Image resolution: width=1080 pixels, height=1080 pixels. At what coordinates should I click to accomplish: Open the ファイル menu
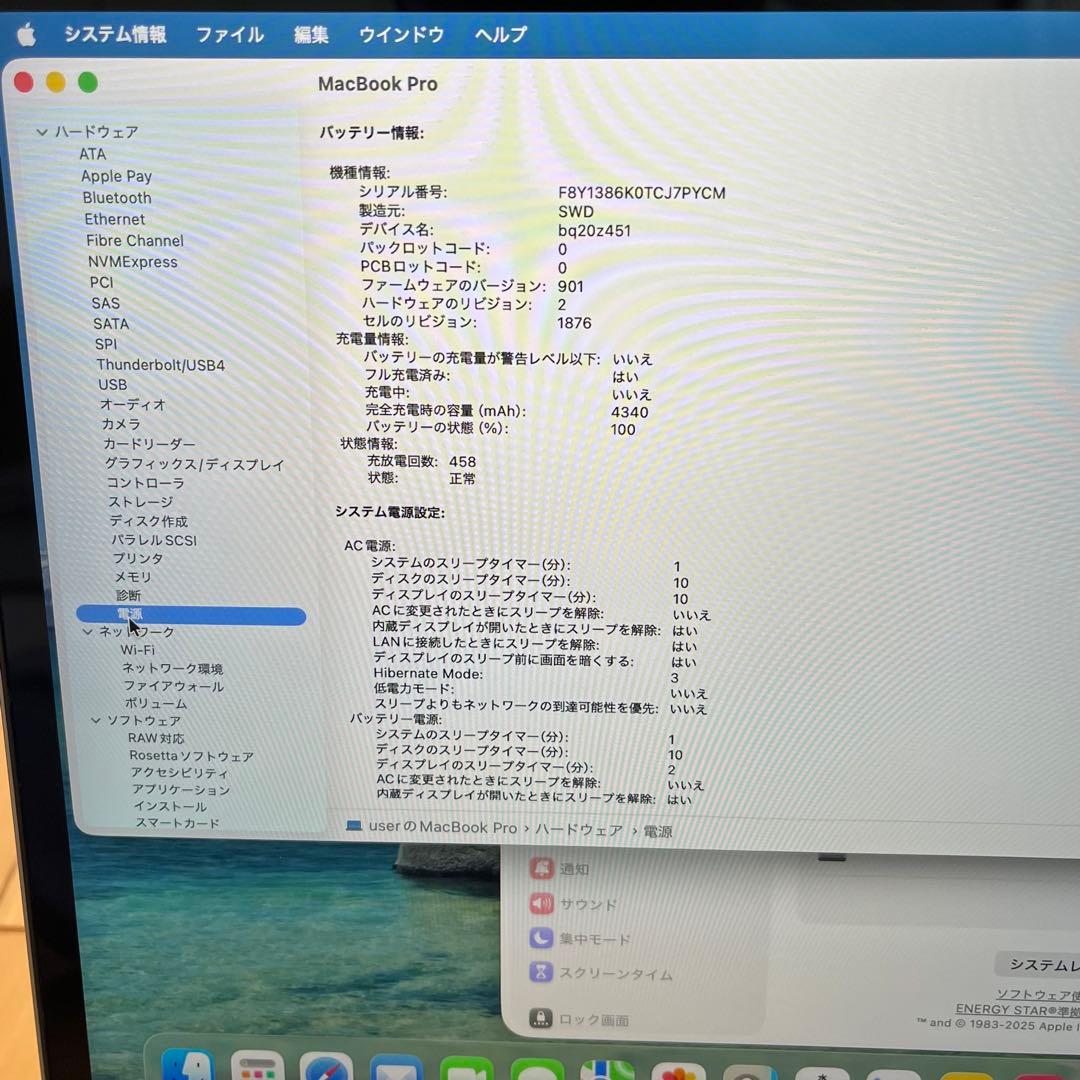click(x=228, y=35)
